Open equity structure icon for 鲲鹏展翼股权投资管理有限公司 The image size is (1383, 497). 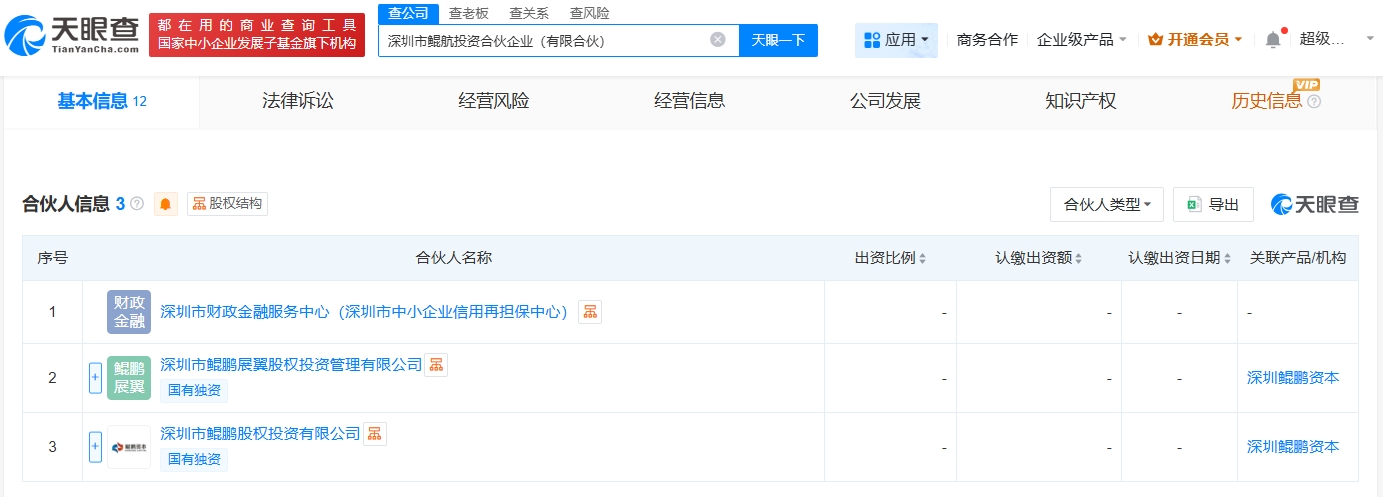(x=436, y=365)
